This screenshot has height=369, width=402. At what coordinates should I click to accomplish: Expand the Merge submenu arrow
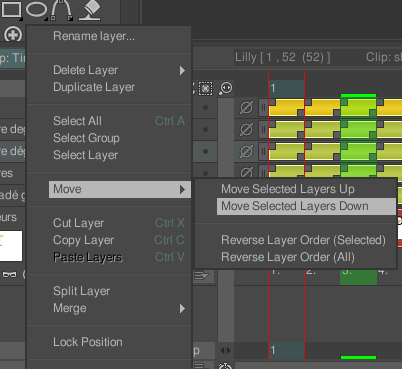click(182, 308)
